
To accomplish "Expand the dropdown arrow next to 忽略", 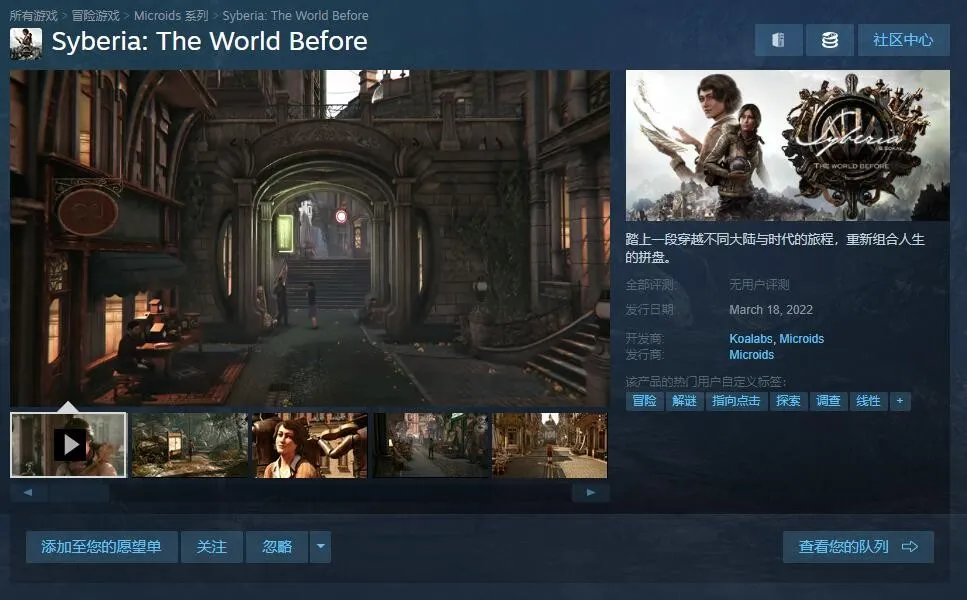I will [320, 547].
